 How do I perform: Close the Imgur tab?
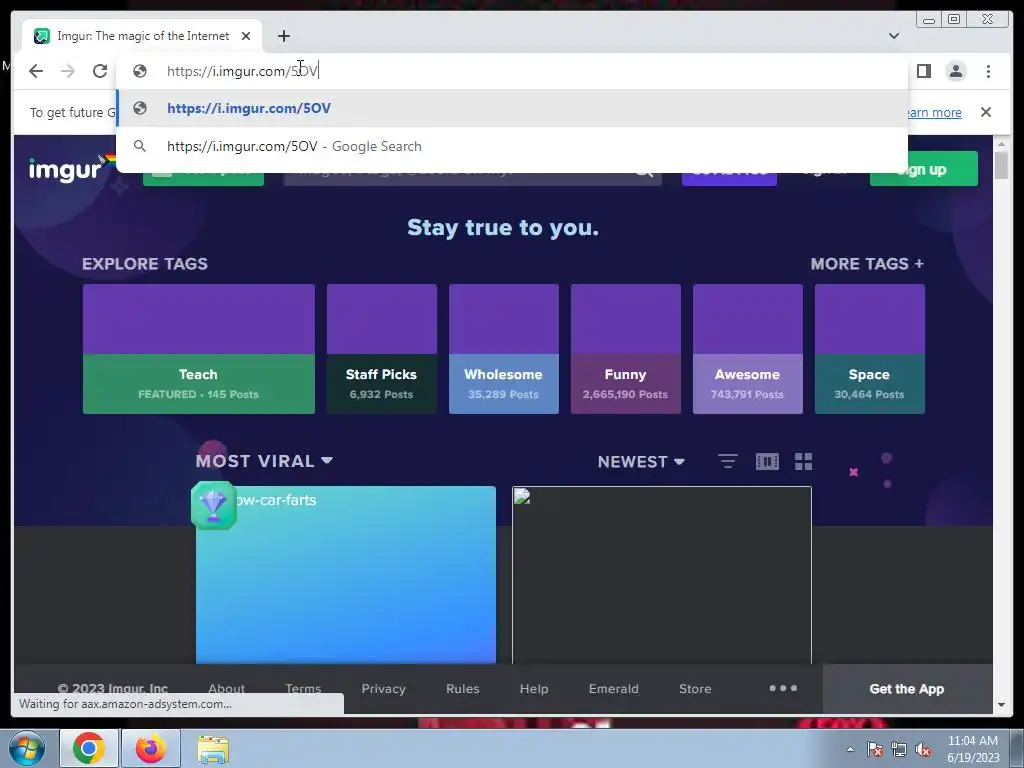point(246,36)
